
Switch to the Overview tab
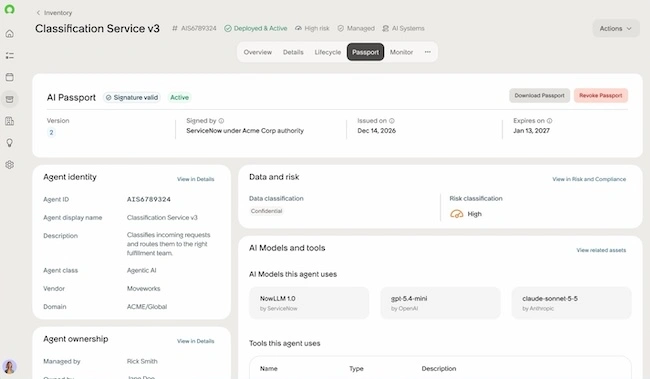click(x=257, y=52)
